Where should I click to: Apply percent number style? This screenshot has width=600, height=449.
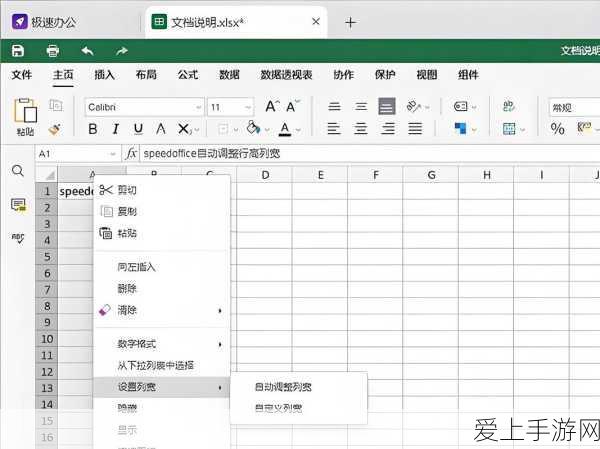(557, 128)
